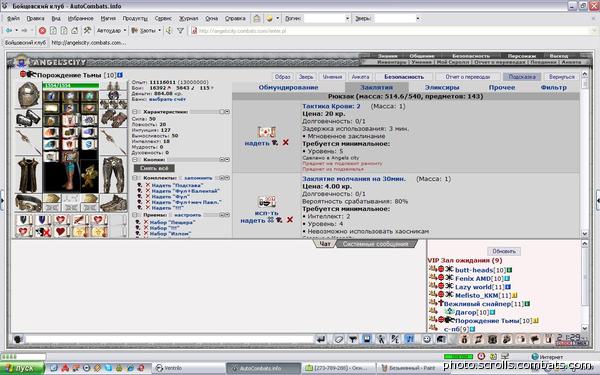Click the smiley face icon in chat toolbar
The height and width of the screenshot is (375, 600).
pos(427,339)
